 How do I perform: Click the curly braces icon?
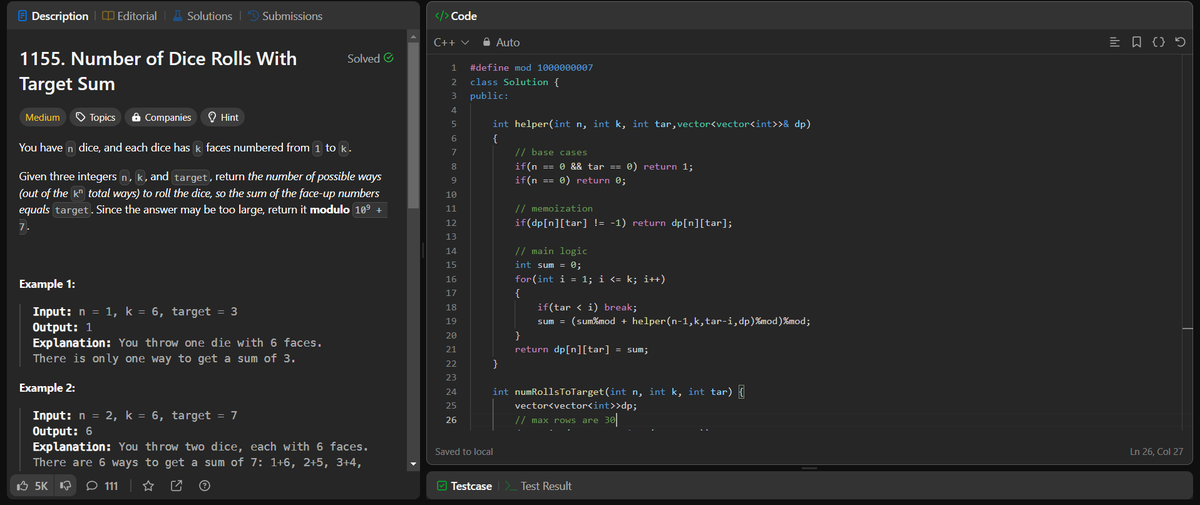(1160, 42)
